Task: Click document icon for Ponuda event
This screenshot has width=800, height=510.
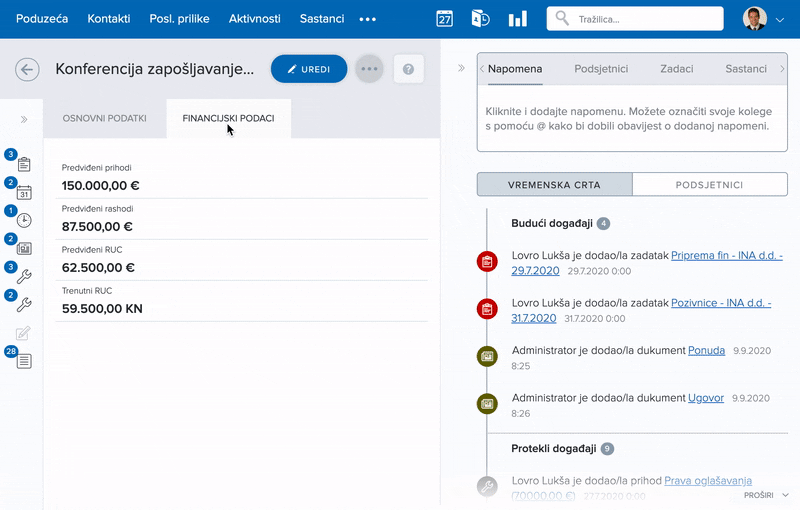Action: pyautogui.click(x=487, y=356)
